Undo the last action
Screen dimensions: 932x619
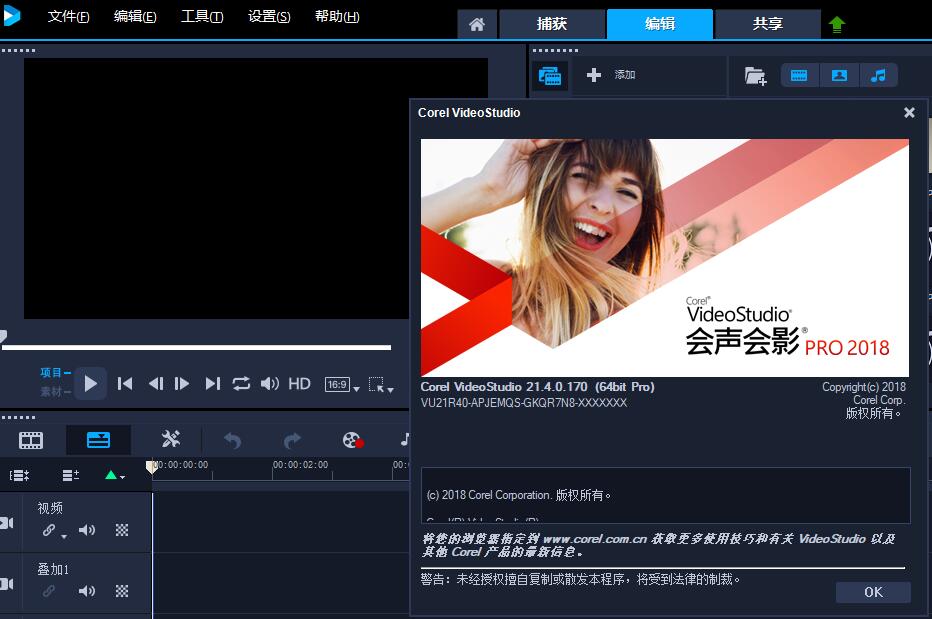pyautogui.click(x=232, y=441)
